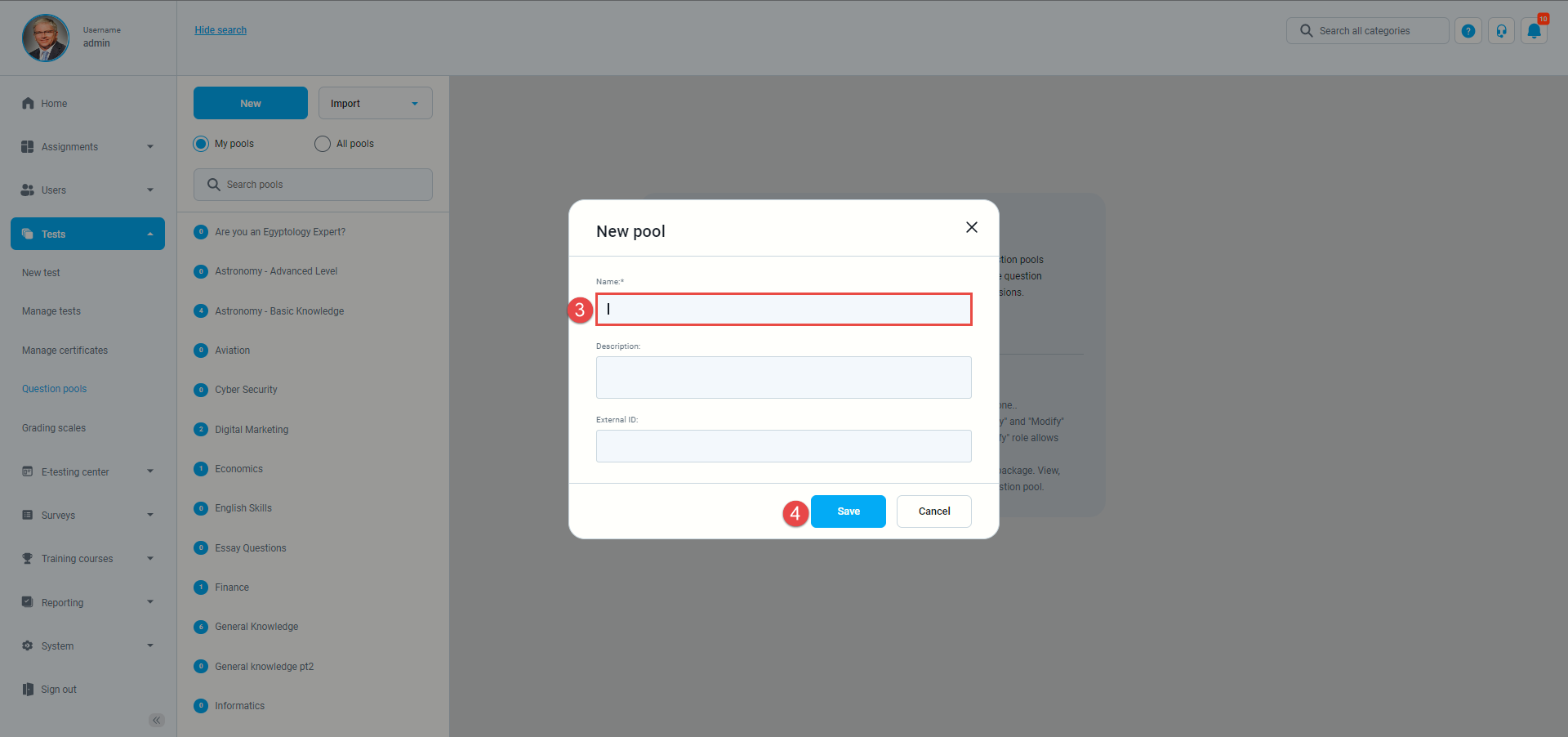Open Manage certificates in sidebar
Screen dimensions: 1568x737
[65, 351]
